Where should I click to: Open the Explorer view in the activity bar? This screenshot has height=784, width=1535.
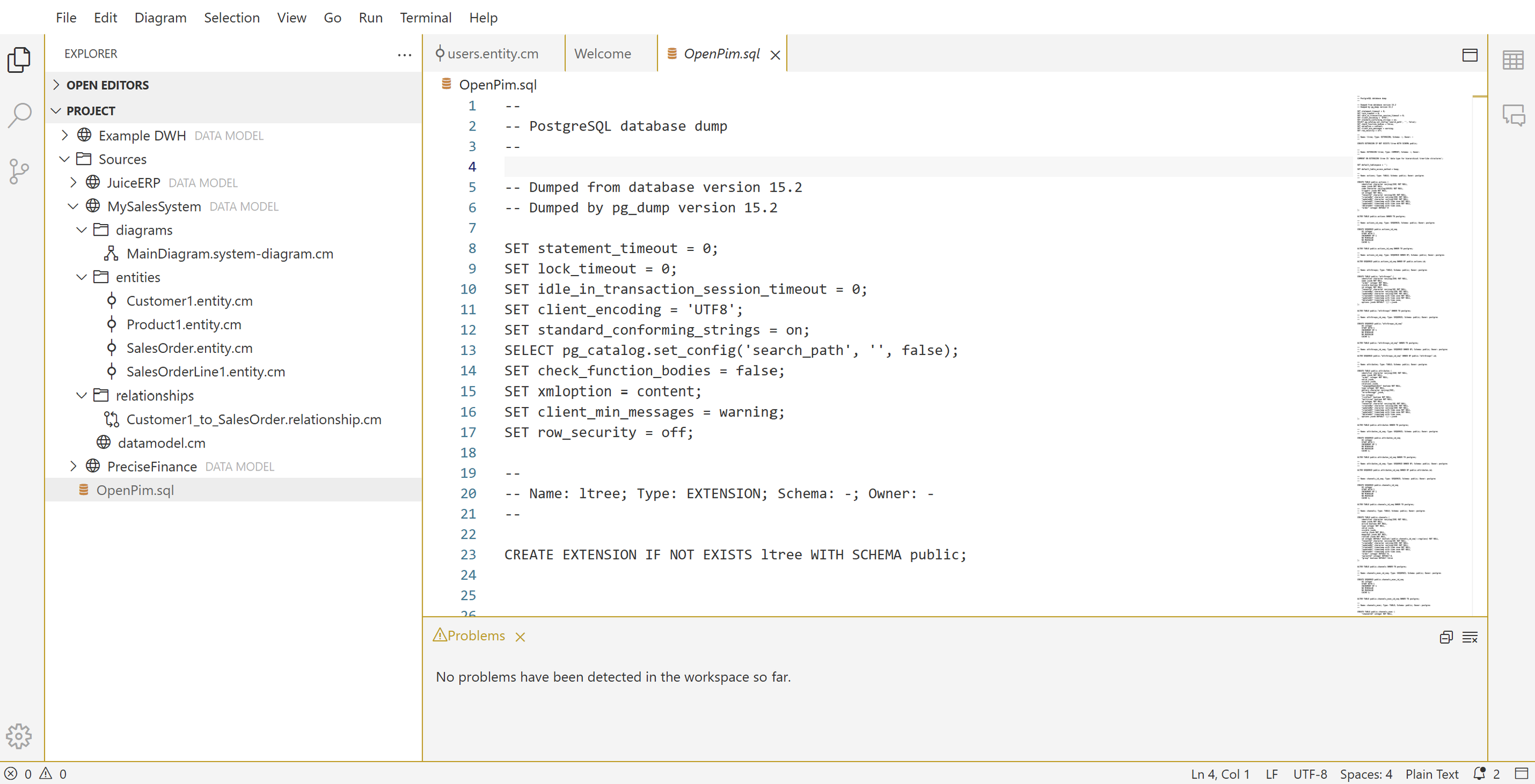click(x=19, y=60)
